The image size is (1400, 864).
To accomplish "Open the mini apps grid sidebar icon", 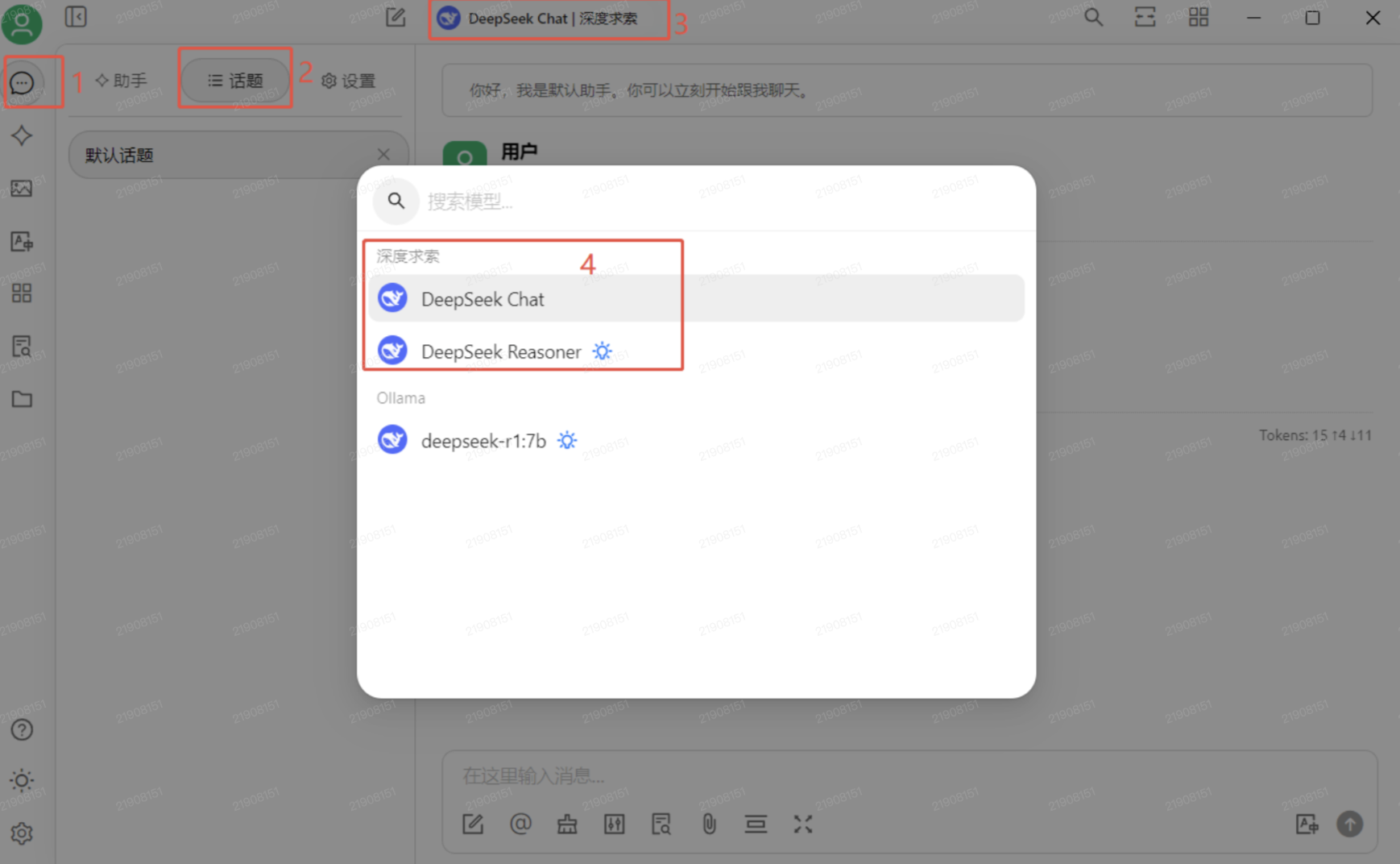I will click(x=22, y=293).
